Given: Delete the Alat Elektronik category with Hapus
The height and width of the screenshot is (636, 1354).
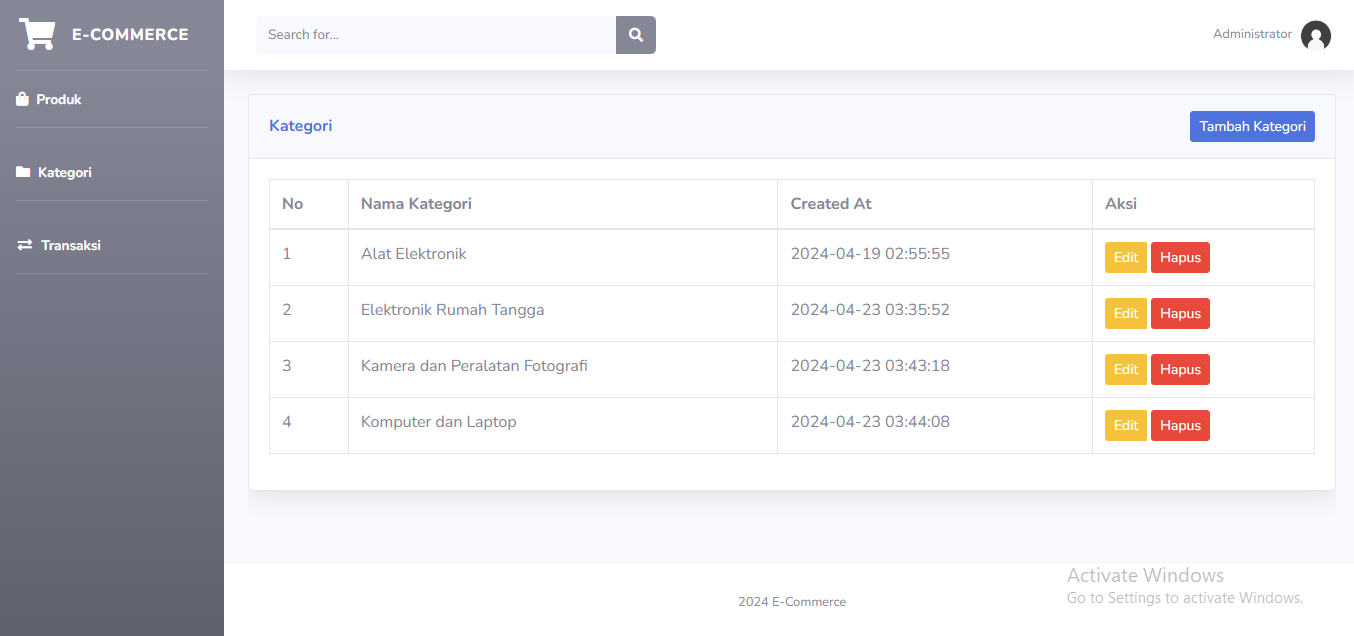Looking at the screenshot, I should [x=1180, y=258].
